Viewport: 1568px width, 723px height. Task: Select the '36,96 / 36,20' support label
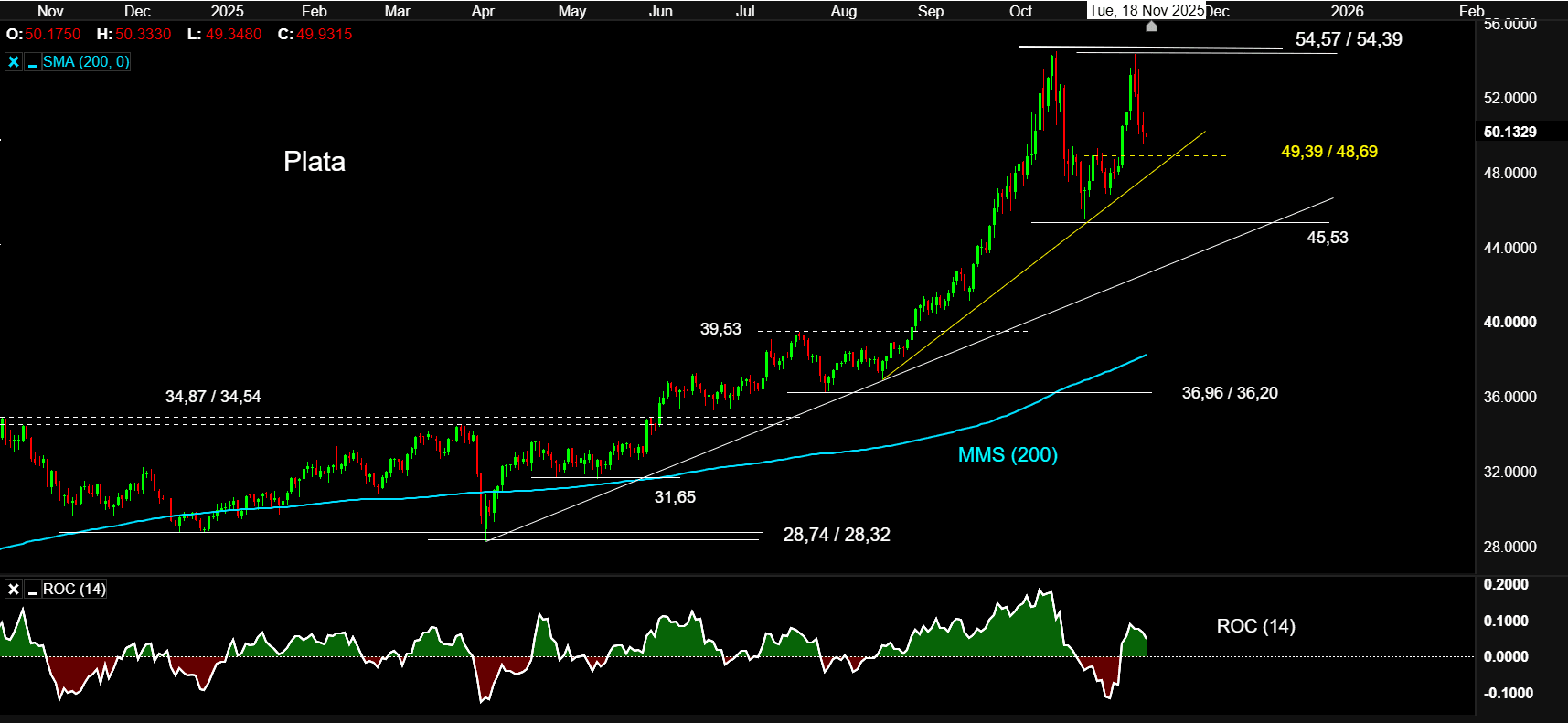[x=1229, y=393]
